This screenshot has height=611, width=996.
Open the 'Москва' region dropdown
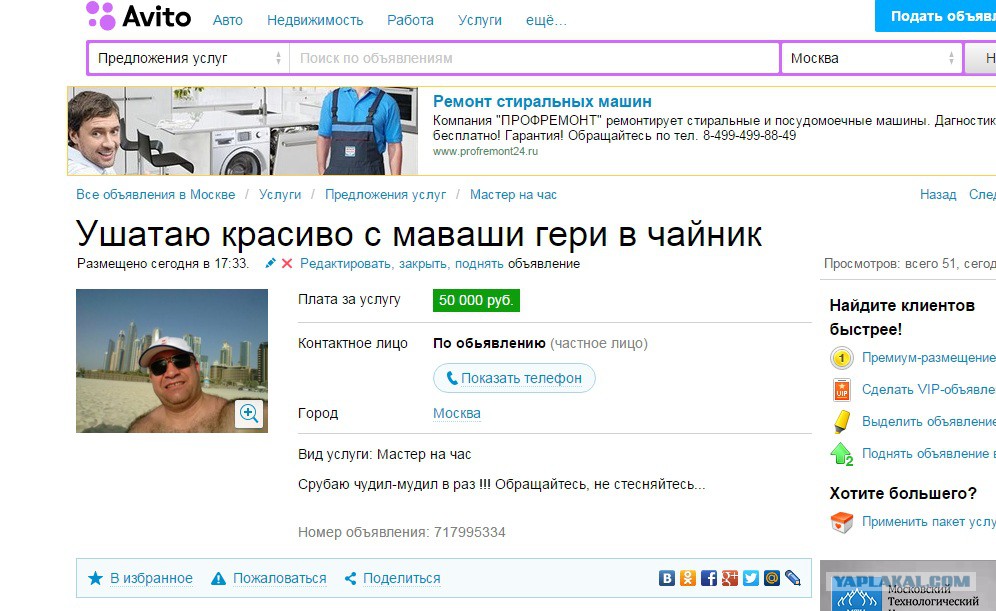pyautogui.click(x=871, y=58)
